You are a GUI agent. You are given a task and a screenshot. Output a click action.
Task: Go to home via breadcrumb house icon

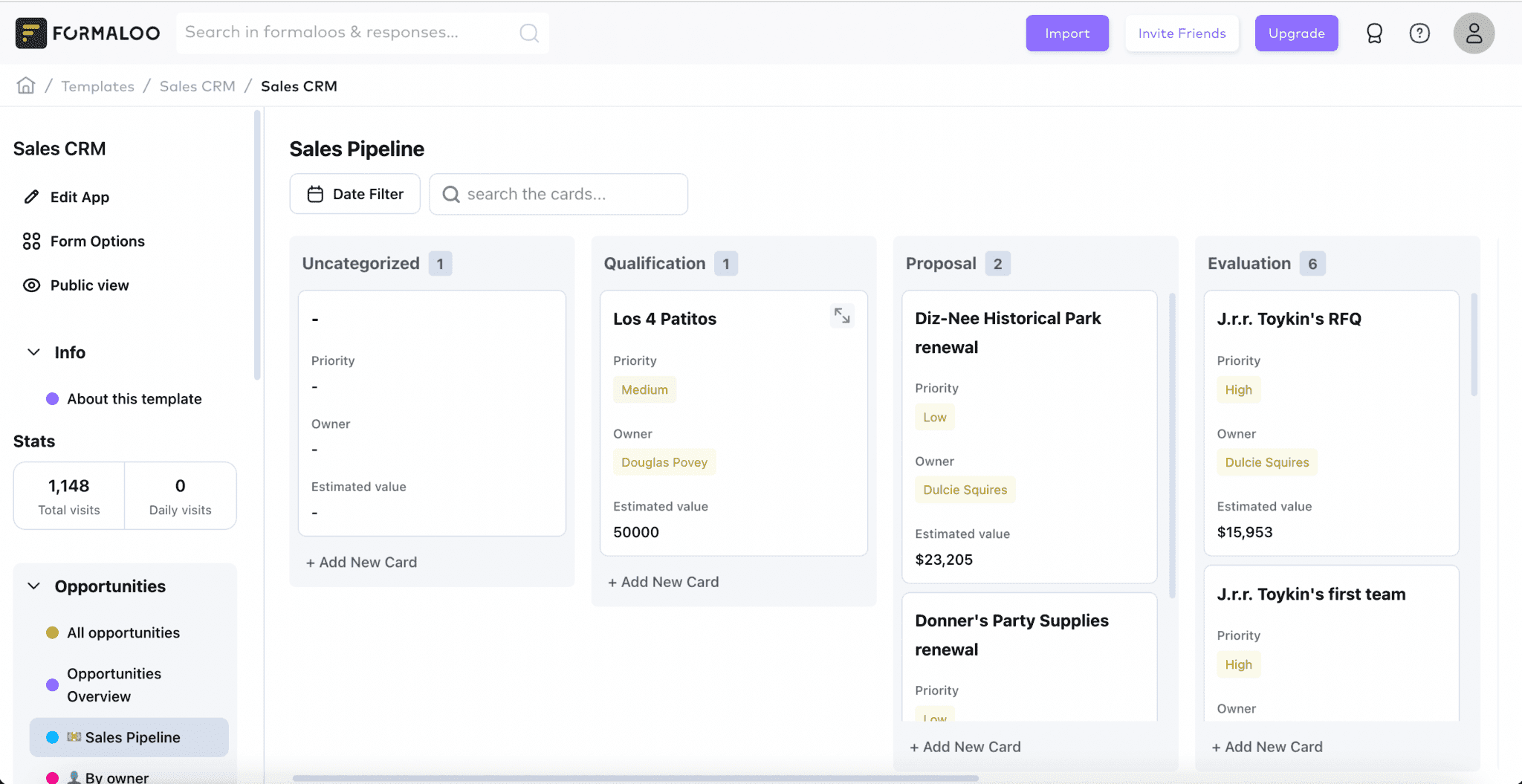point(26,85)
